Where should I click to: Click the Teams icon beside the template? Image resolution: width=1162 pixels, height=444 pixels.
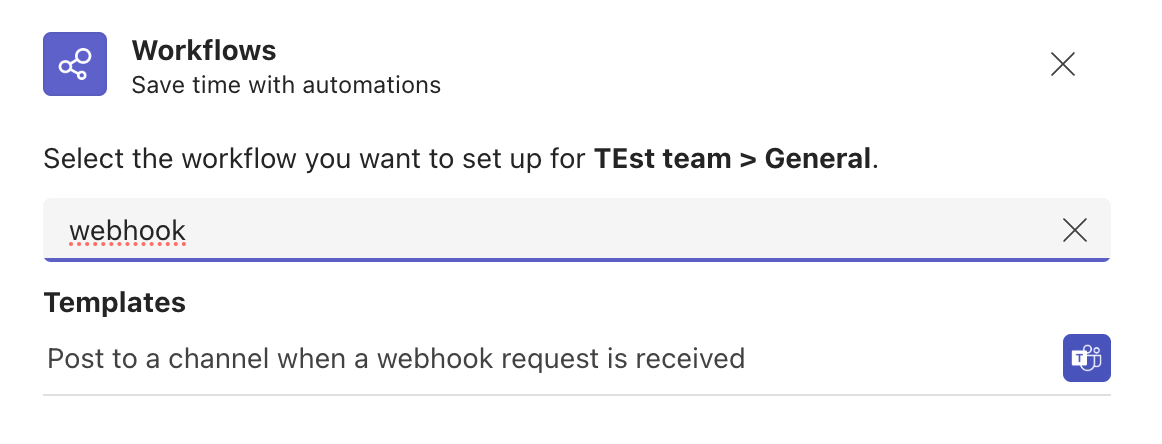click(x=1086, y=358)
